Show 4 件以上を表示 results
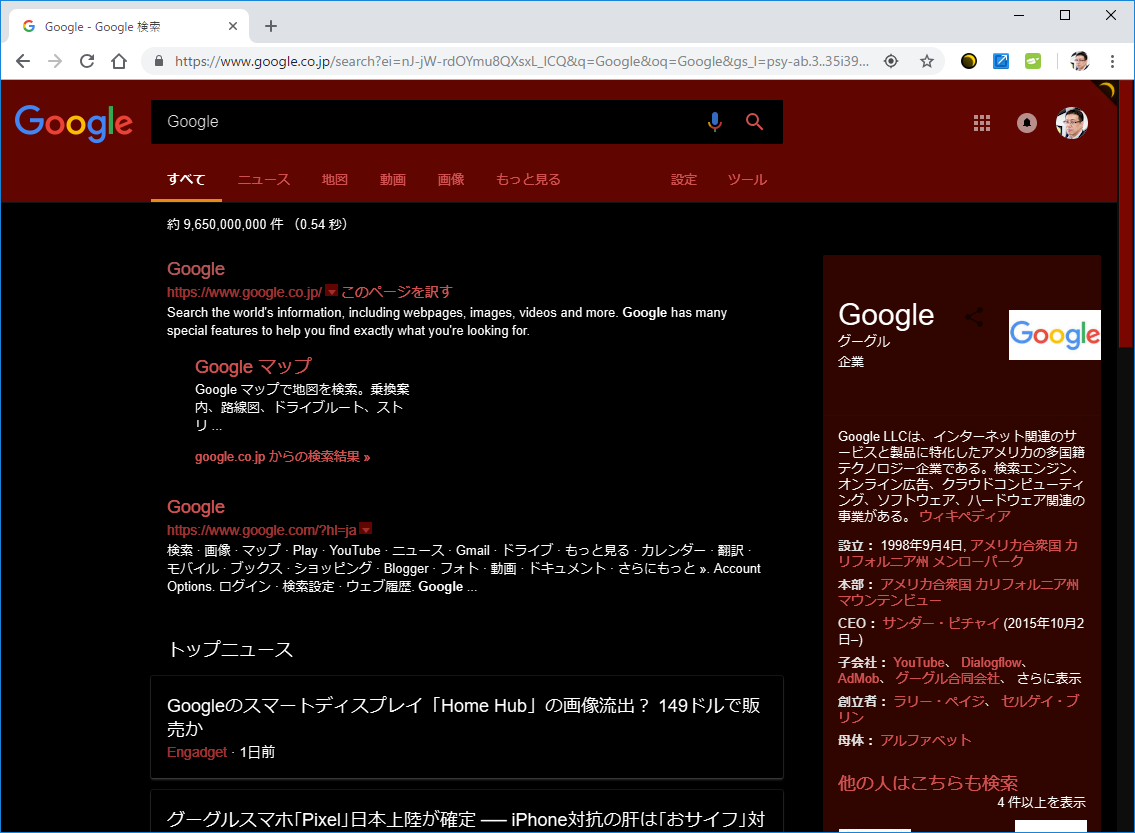Screen dimensions: 1135x833 tap(1042, 802)
